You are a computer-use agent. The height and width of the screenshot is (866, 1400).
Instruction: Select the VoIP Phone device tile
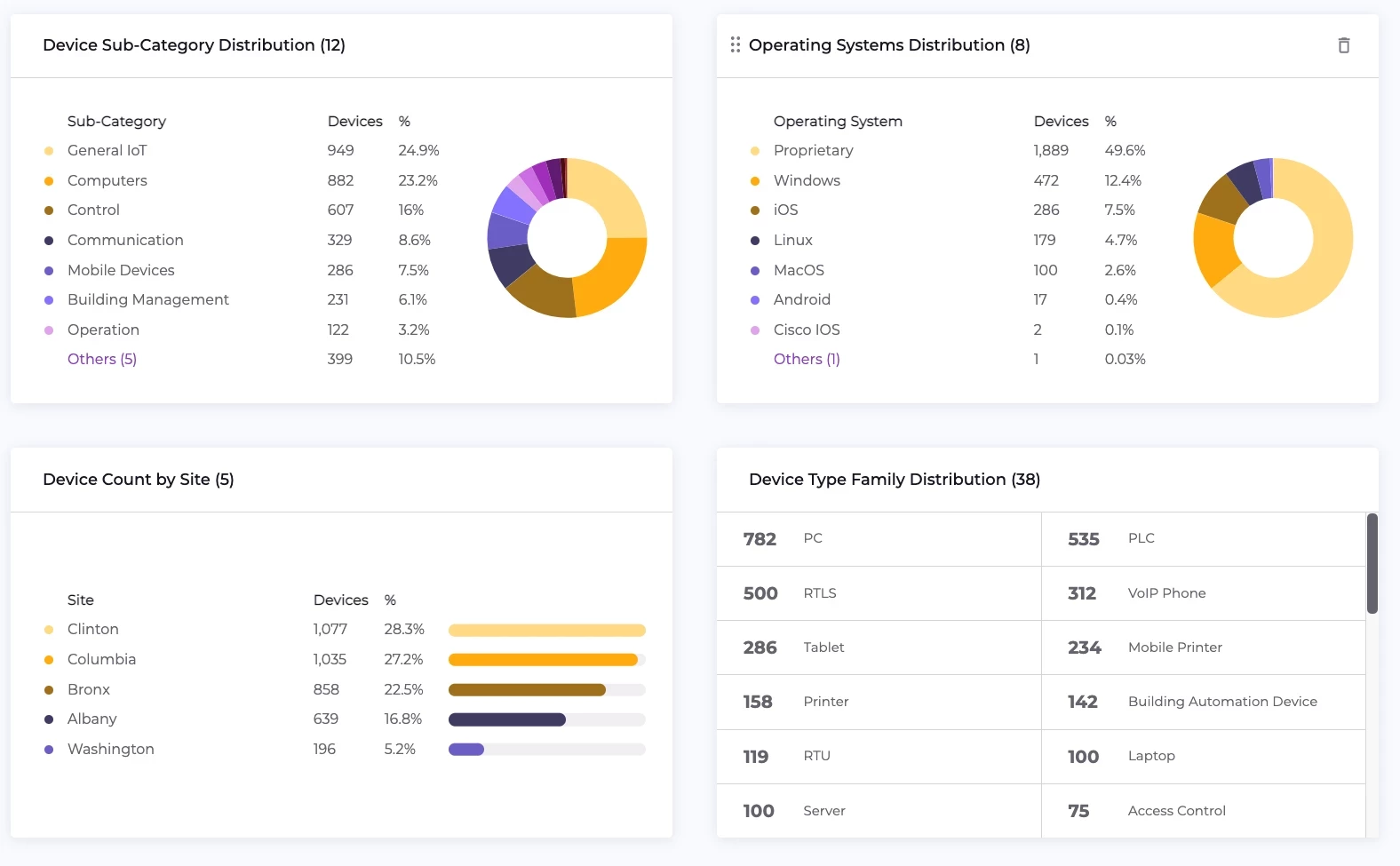pyautogui.click(x=1202, y=593)
